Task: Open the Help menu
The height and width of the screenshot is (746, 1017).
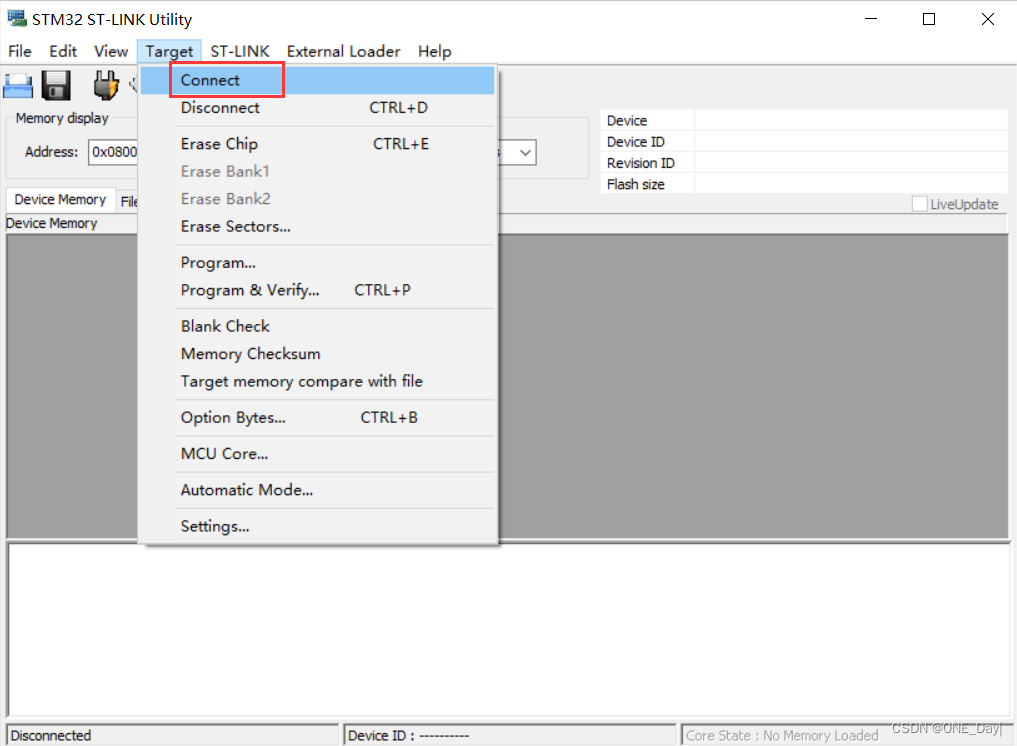Action: 435,51
